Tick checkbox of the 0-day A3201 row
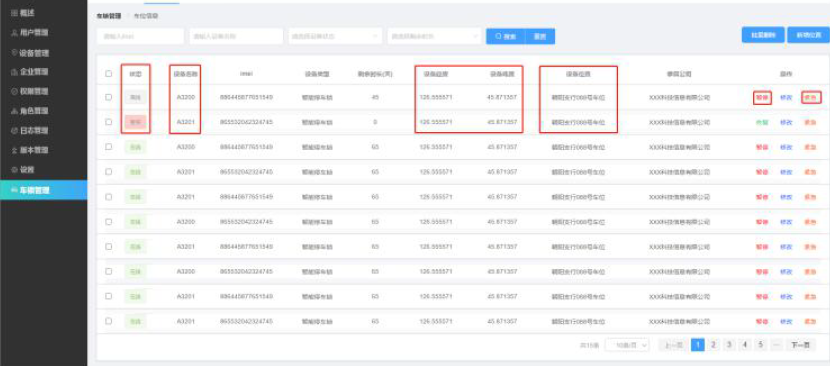This screenshot has width=830, height=366. [109, 122]
